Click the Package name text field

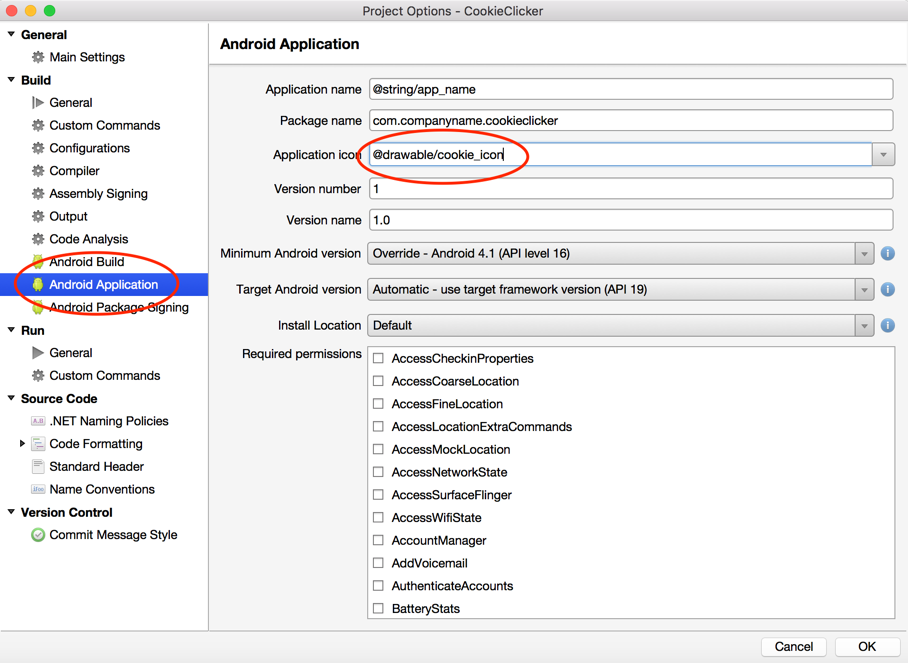(x=630, y=121)
